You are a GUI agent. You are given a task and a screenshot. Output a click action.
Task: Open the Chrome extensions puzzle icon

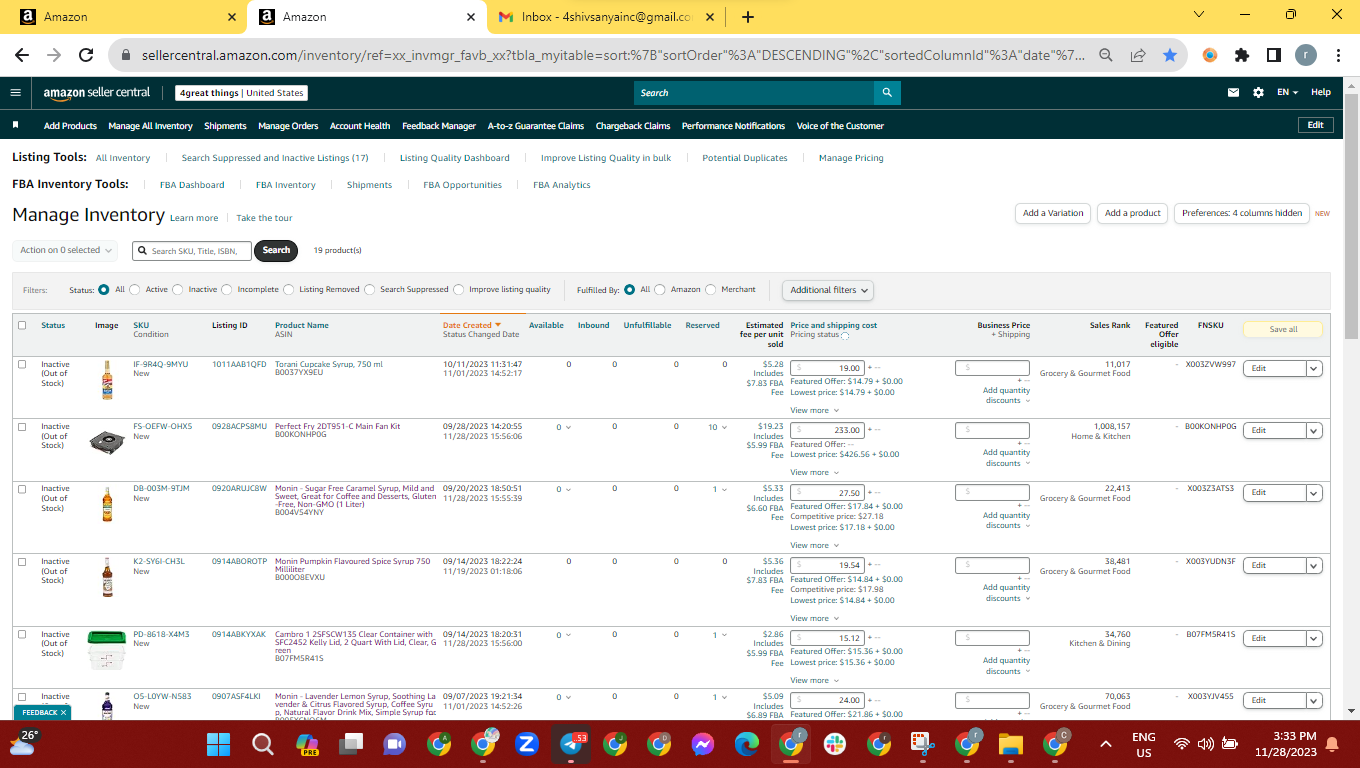tap(1242, 56)
